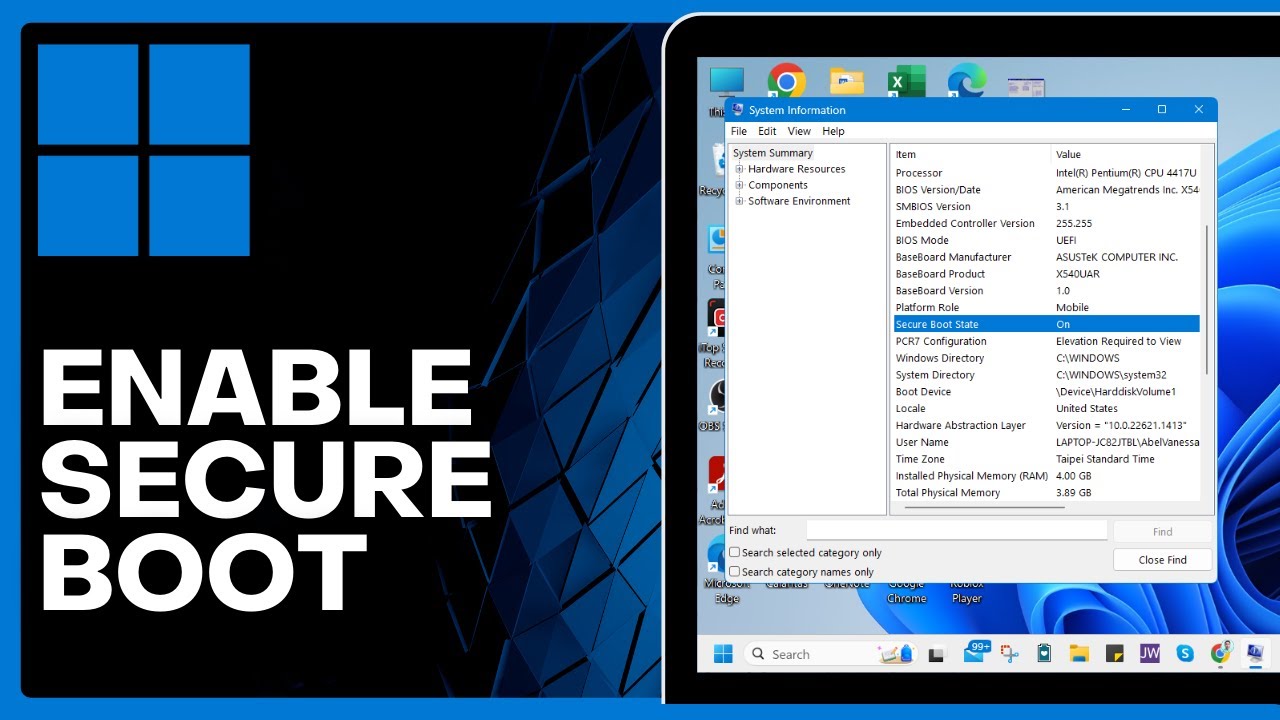Click the Start button on the taskbar
The height and width of the screenshot is (720, 1280).
[723, 653]
